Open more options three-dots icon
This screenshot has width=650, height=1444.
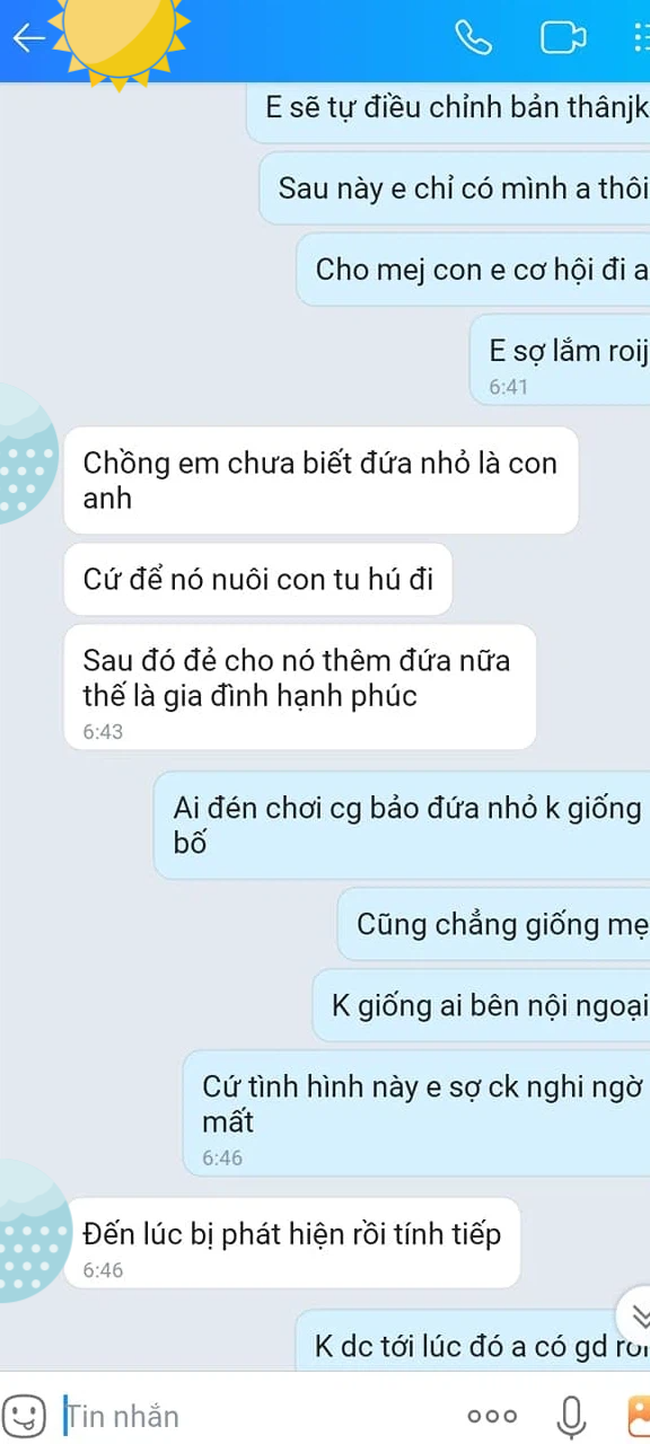(492, 1416)
